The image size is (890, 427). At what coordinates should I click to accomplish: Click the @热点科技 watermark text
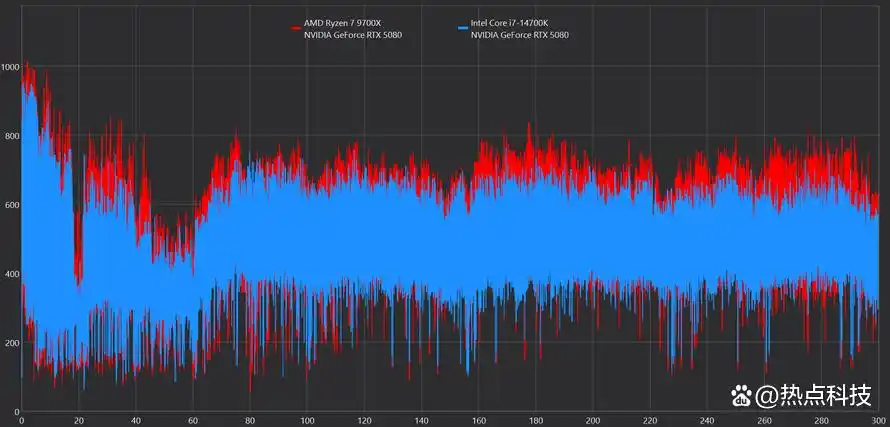coord(814,396)
